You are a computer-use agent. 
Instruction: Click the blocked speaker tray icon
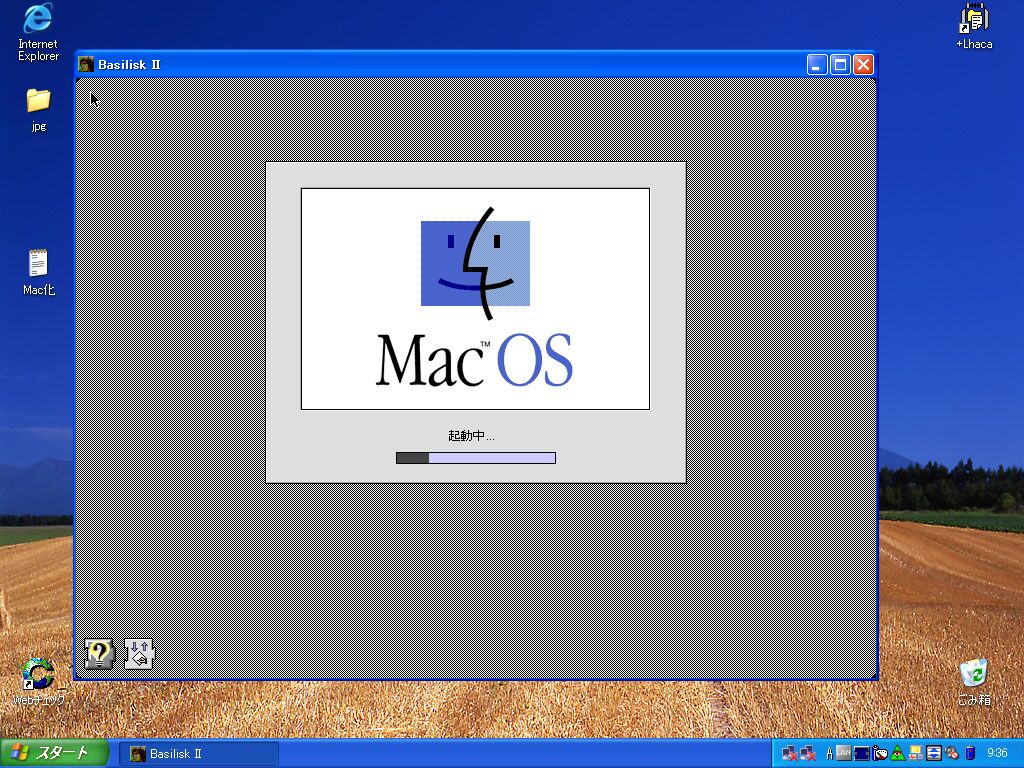click(x=952, y=754)
